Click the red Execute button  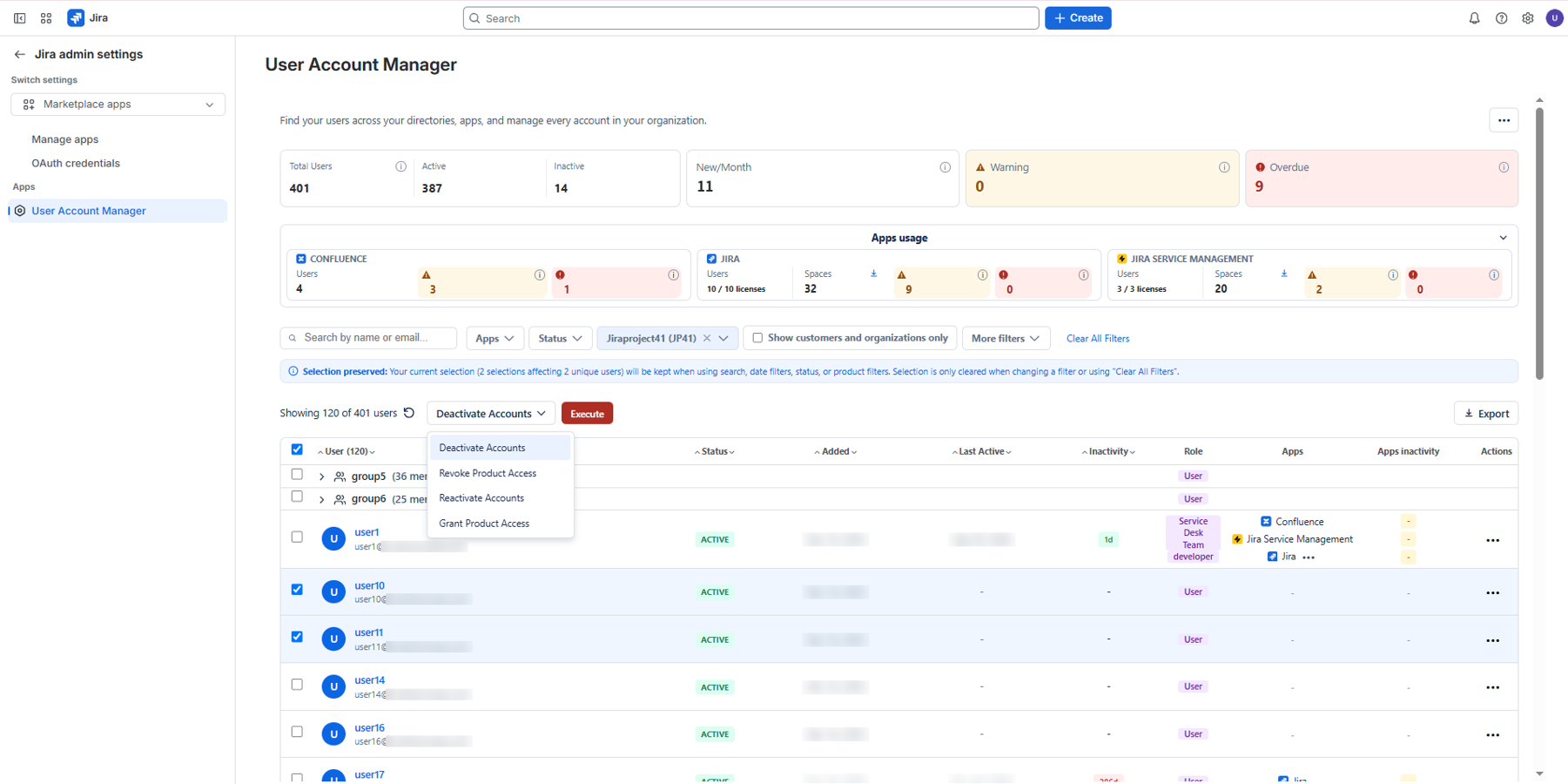pyautogui.click(x=587, y=414)
